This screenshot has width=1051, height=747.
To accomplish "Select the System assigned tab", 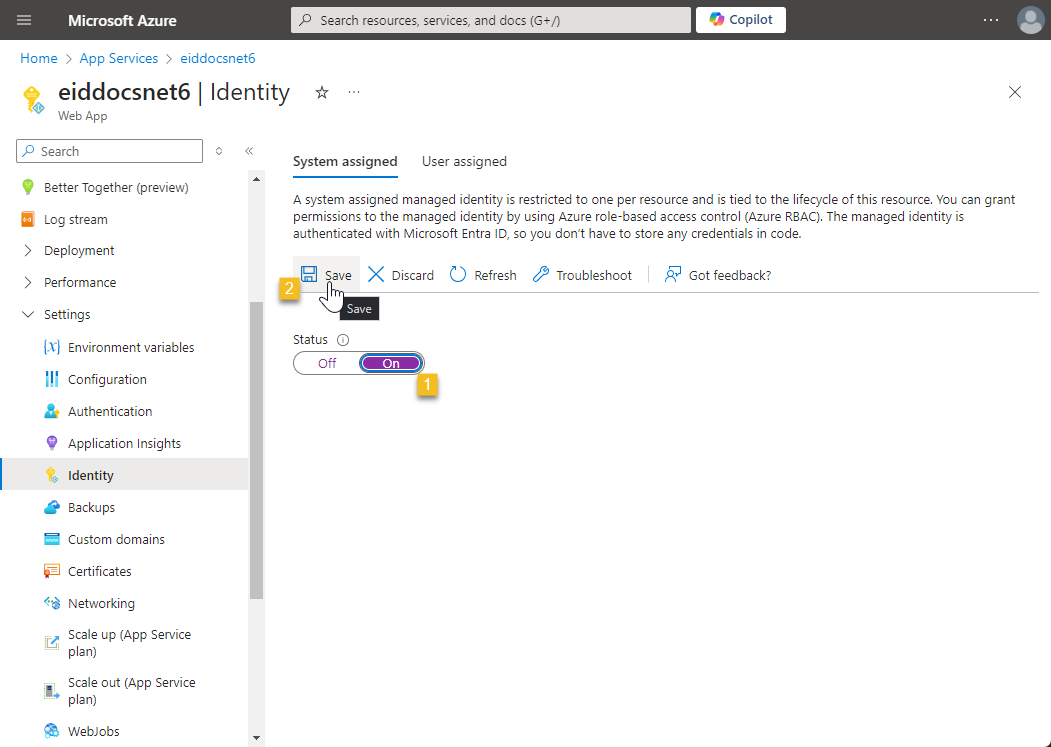I will [x=345, y=161].
